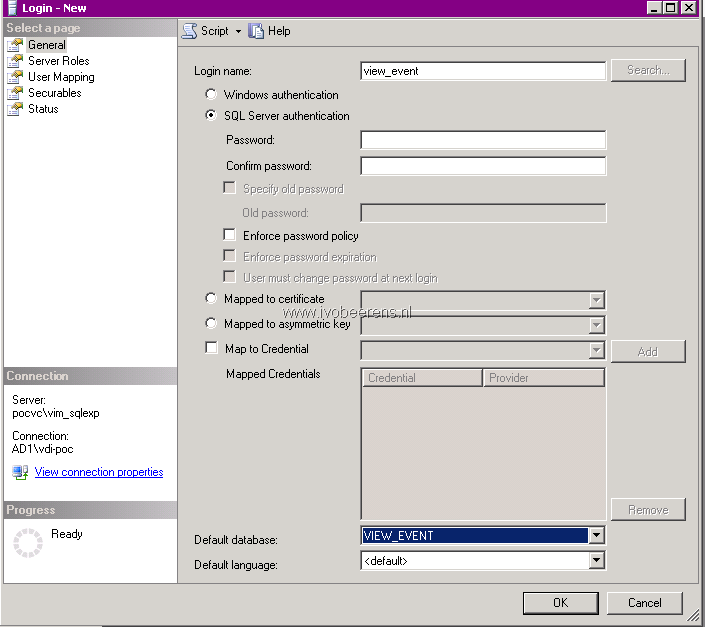
Task: Enable the Enforce password policy checkbox
Action: [229, 235]
